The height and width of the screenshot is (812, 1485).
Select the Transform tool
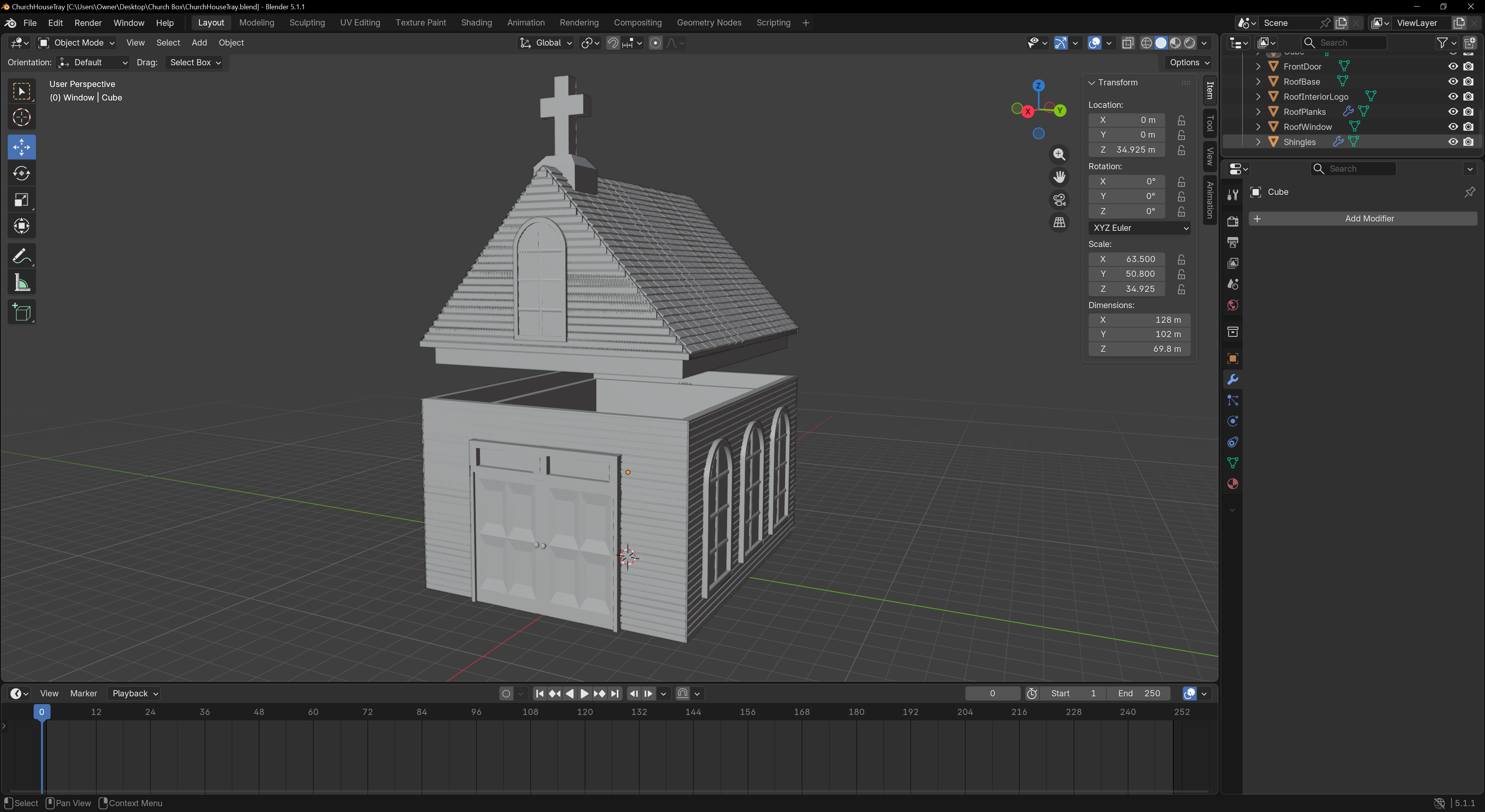click(x=21, y=226)
